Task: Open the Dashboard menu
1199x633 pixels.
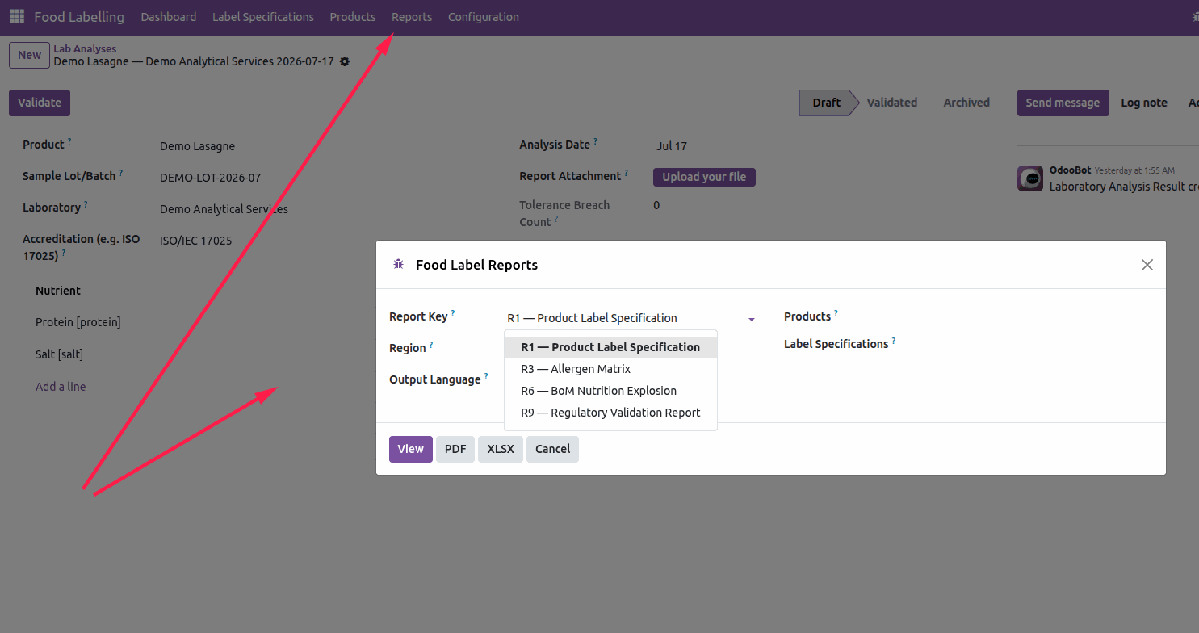Action: (x=168, y=17)
